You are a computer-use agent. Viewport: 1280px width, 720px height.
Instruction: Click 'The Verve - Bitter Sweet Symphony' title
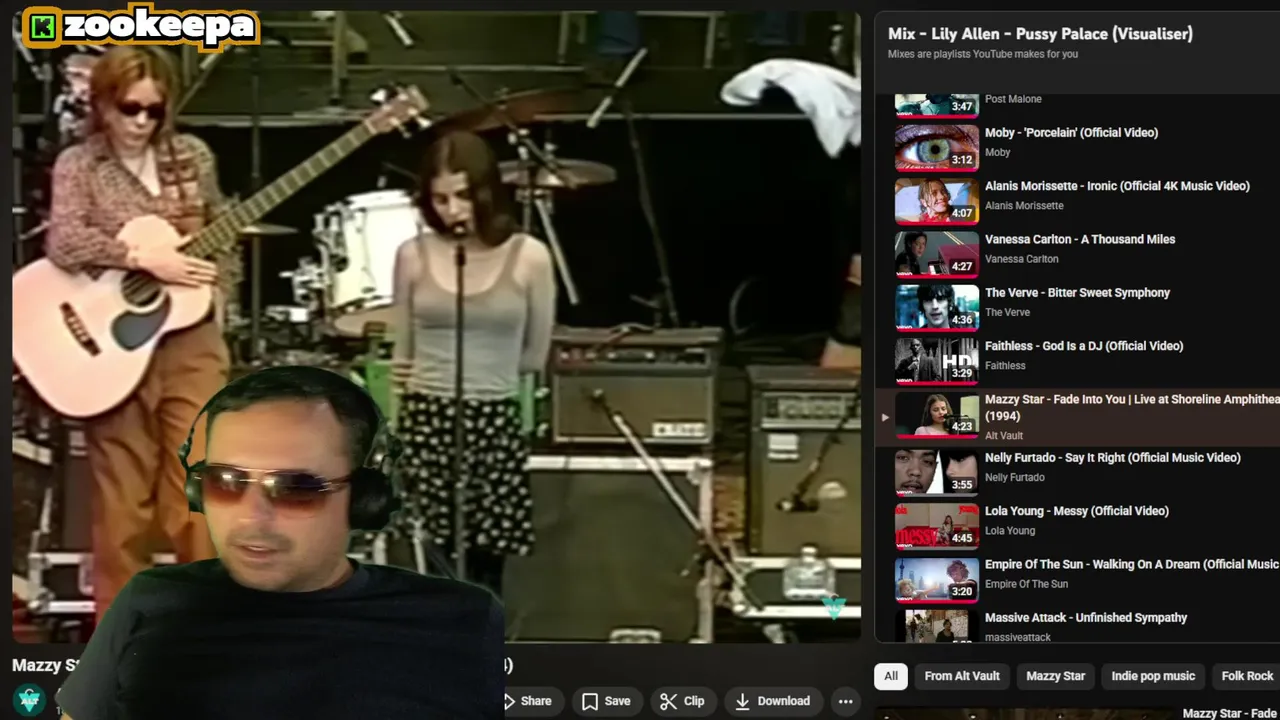pos(1077,293)
